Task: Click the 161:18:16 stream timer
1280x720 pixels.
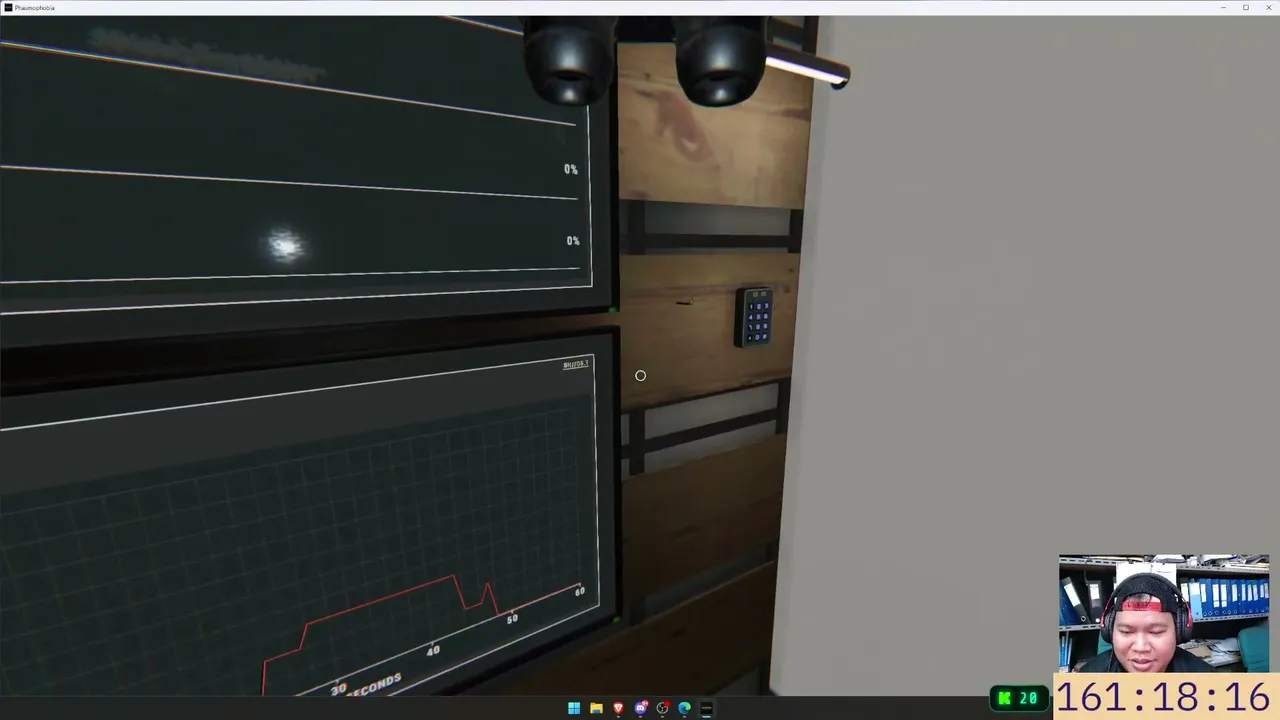Action: click(1163, 696)
